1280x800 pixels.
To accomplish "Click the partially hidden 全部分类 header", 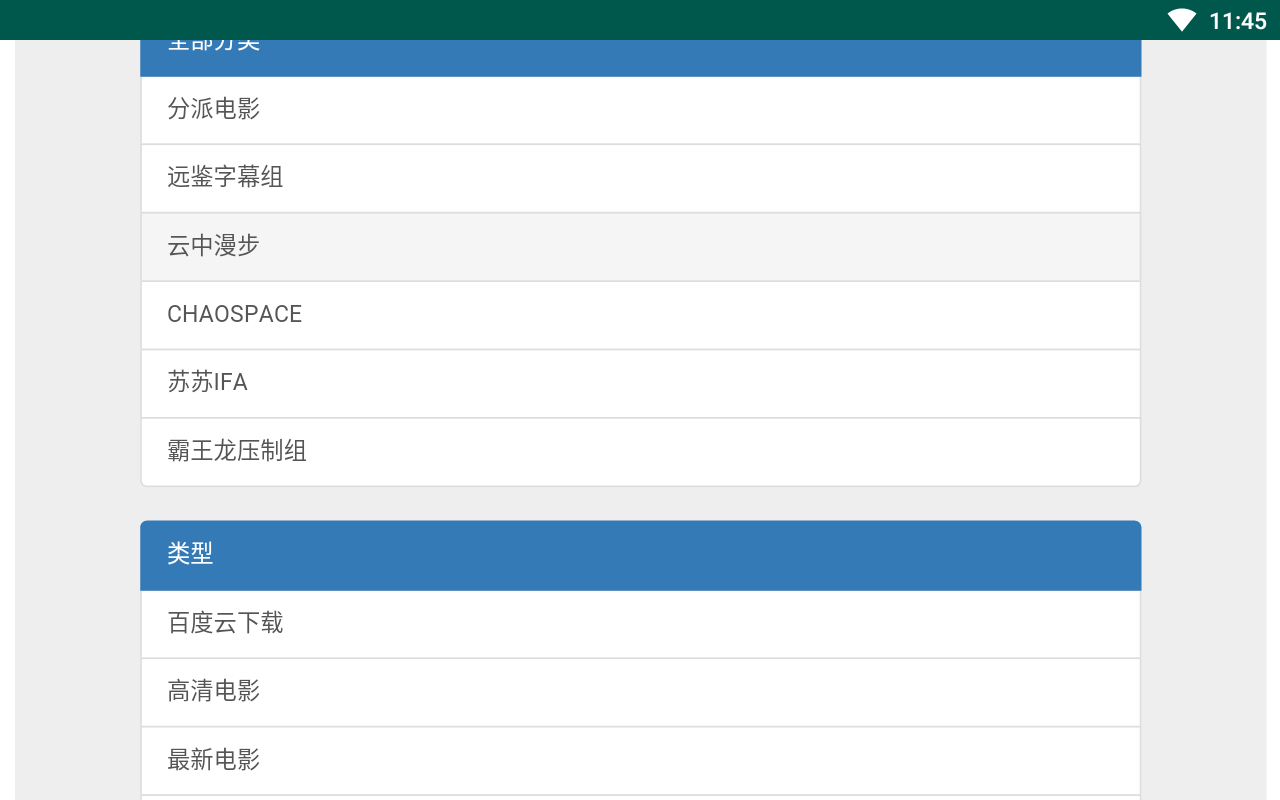I will tap(640, 58).
